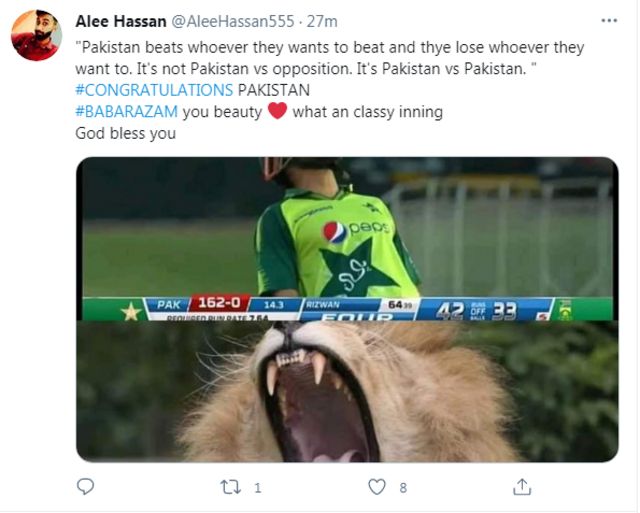Reply using the speech bubble icon
The height and width of the screenshot is (513, 640).
point(86,487)
